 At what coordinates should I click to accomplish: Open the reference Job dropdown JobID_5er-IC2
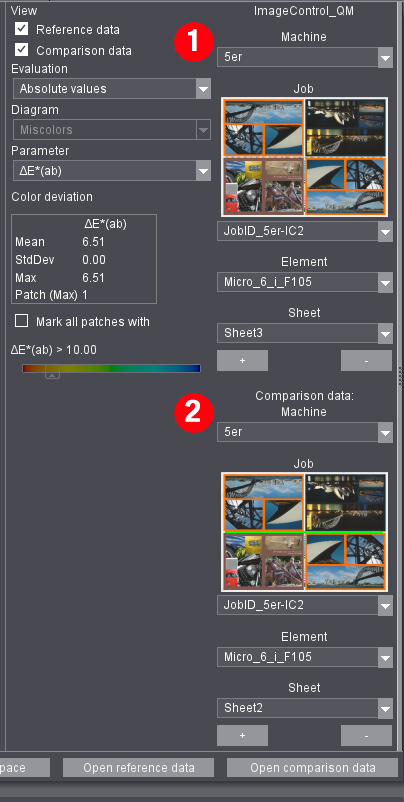pos(305,231)
